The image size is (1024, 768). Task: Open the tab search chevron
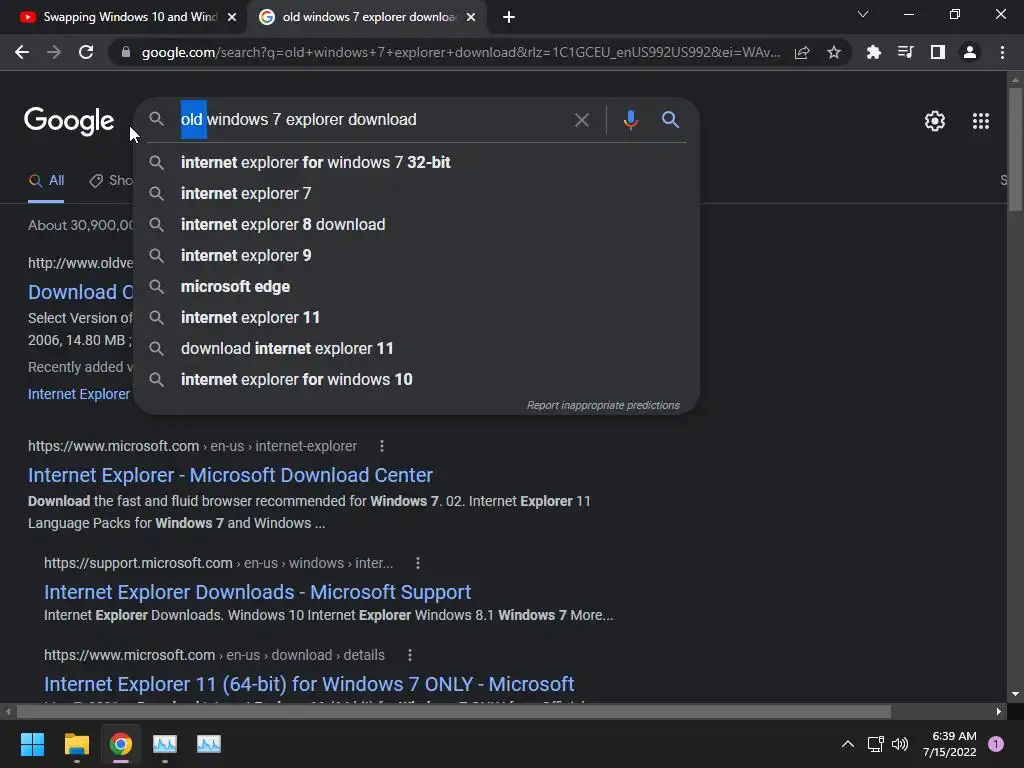pos(863,14)
